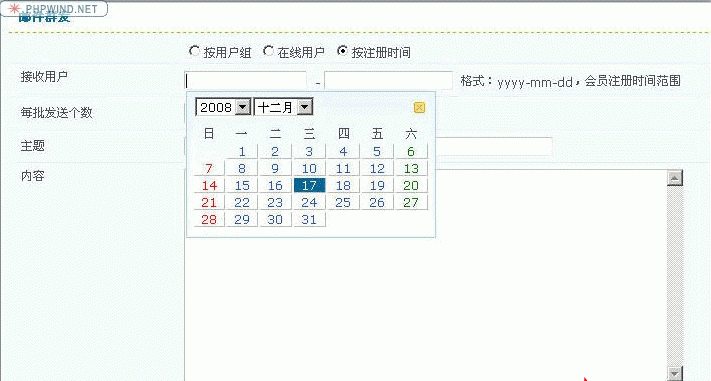711x381 pixels.
Task: Click the 内容 label
Action: click(32, 176)
